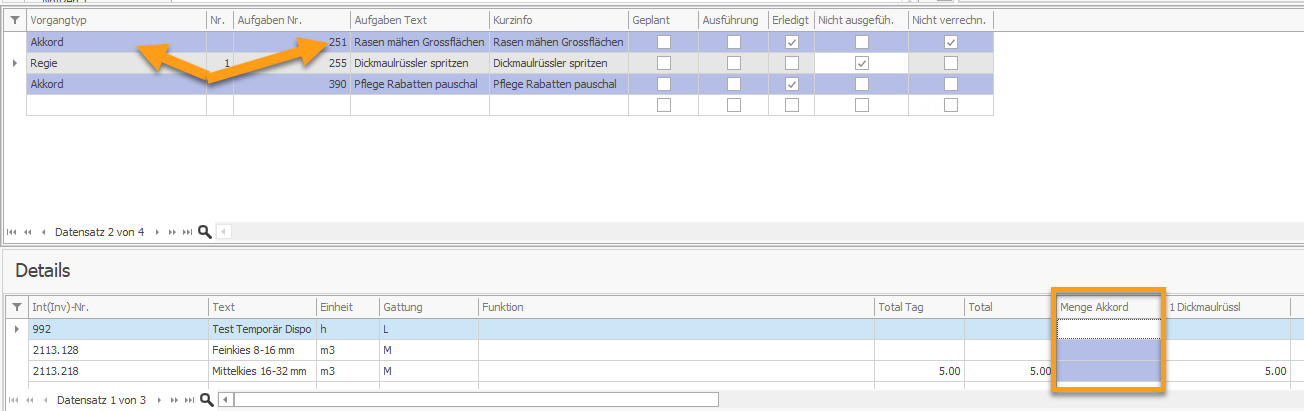The height and width of the screenshot is (411, 1304).
Task: Click left arrow of upper grid scrollbar
Action: pyautogui.click(x=224, y=232)
